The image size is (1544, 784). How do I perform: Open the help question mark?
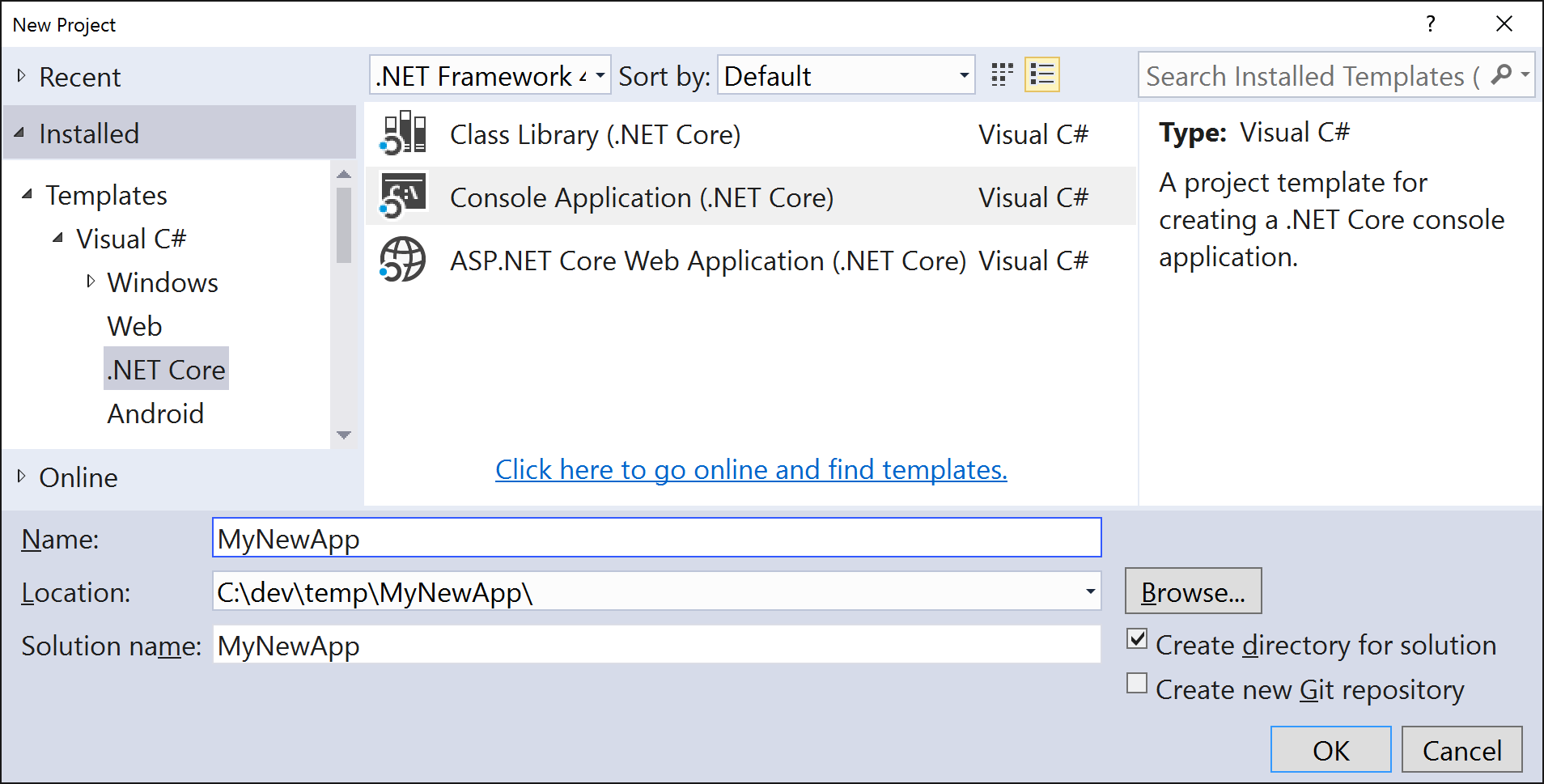click(1431, 24)
